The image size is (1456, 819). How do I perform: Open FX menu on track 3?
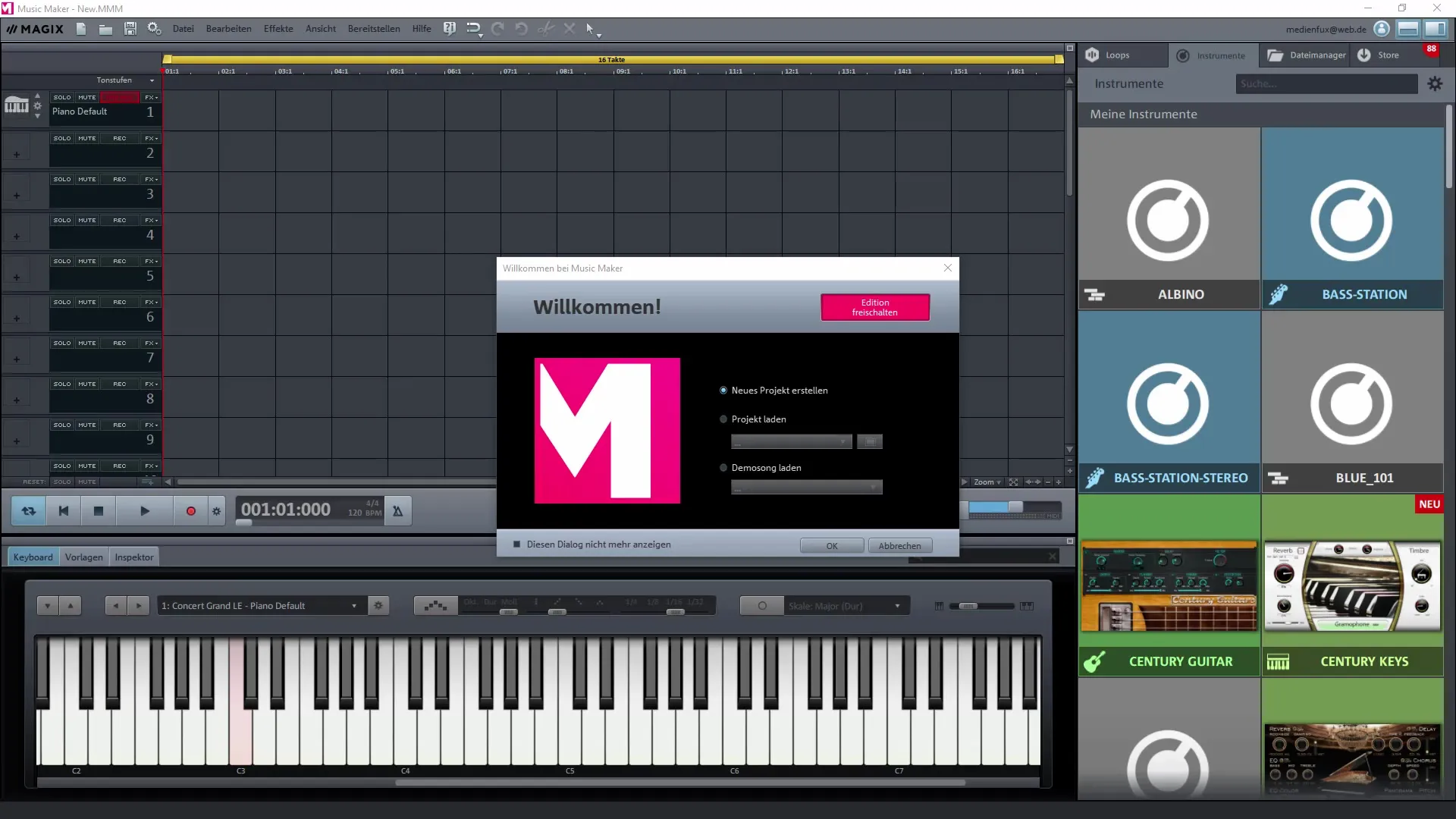pyautogui.click(x=151, y=179)
